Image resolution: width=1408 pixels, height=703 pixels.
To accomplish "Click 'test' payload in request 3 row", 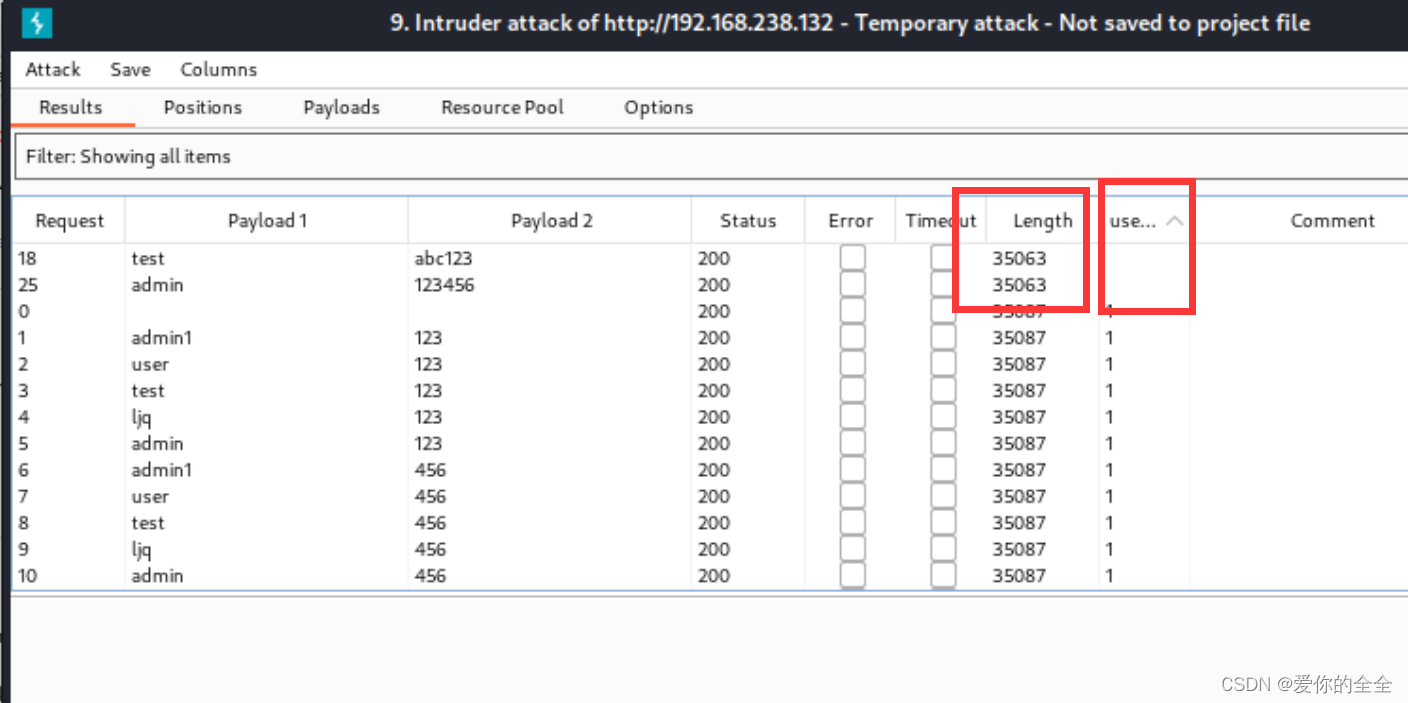I will 148,391.
